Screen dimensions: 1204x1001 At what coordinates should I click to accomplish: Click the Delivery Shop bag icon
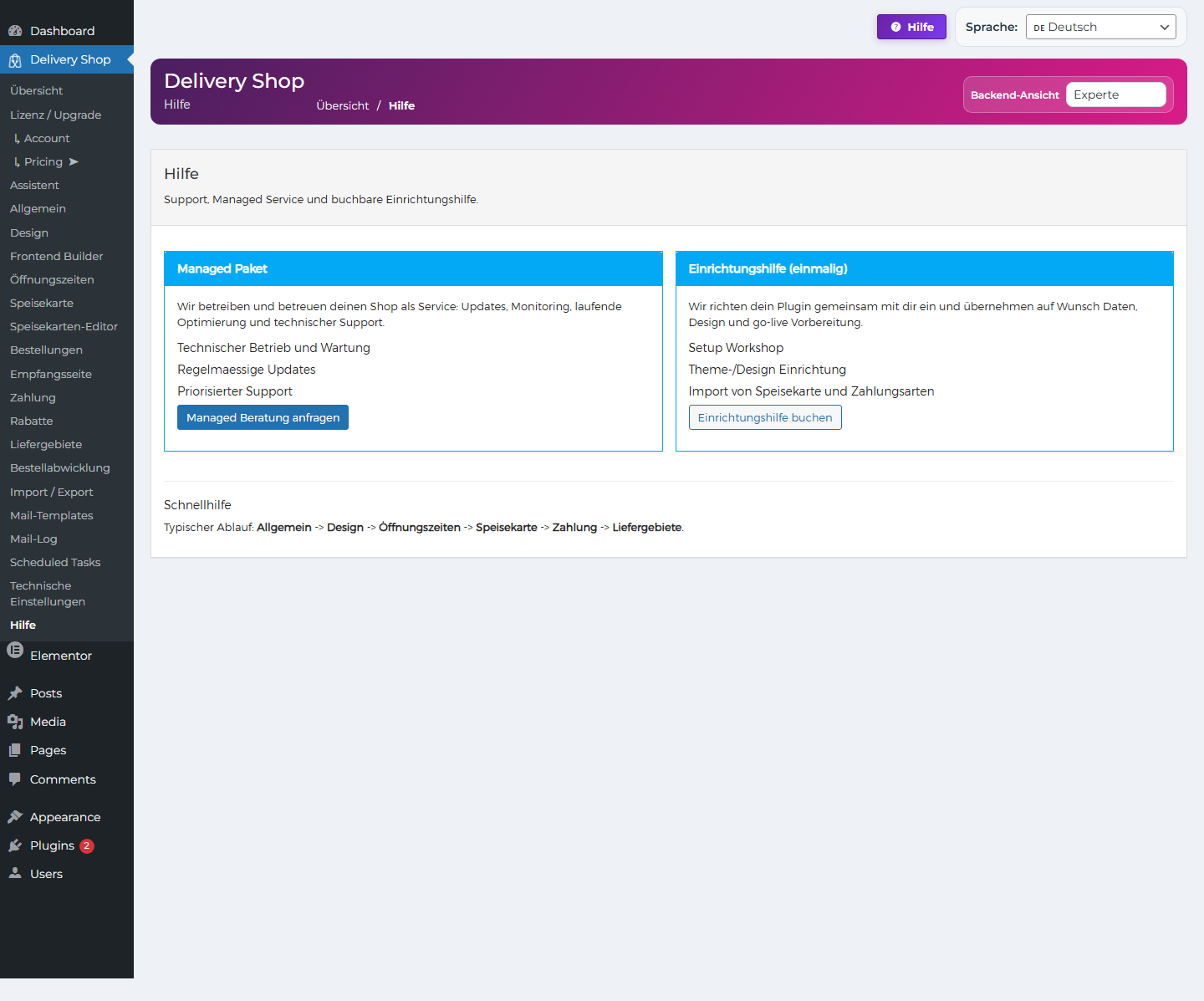coord(15,60)
